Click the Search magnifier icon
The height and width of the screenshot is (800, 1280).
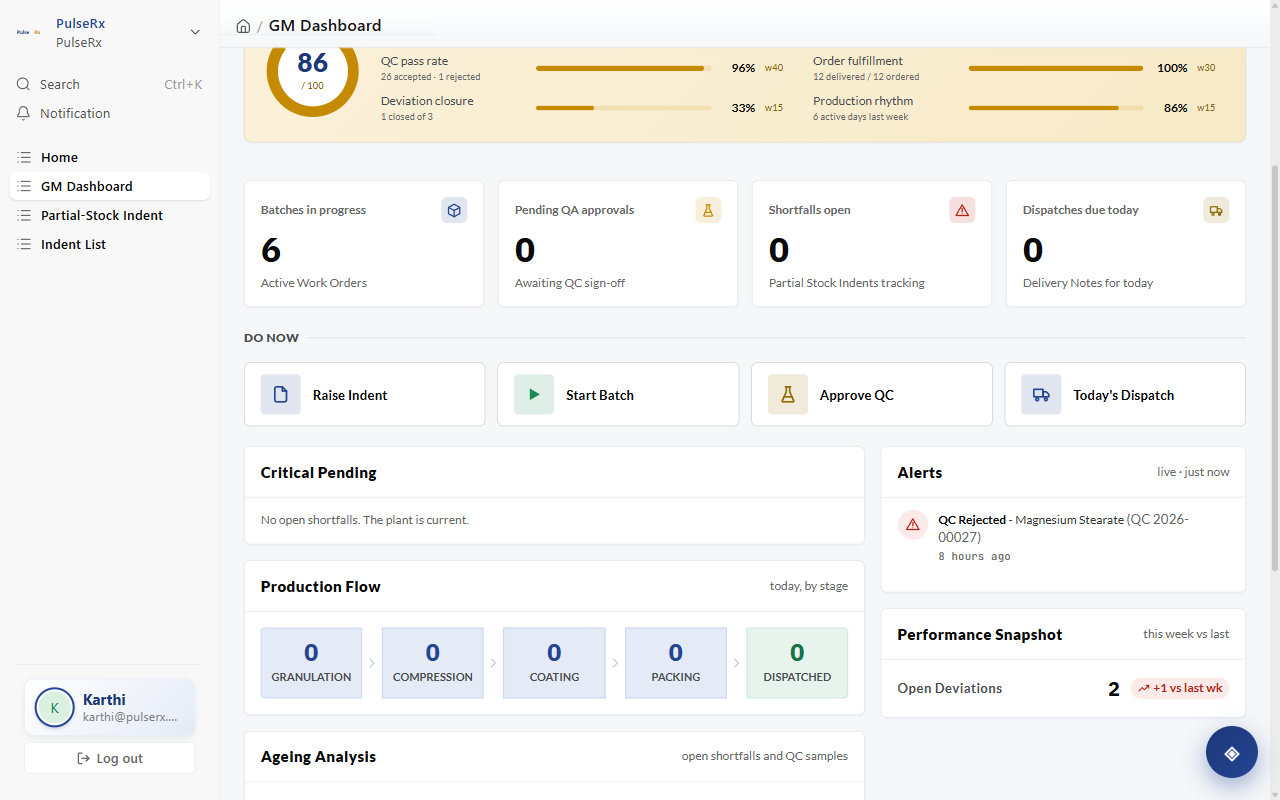click(24, 84)
